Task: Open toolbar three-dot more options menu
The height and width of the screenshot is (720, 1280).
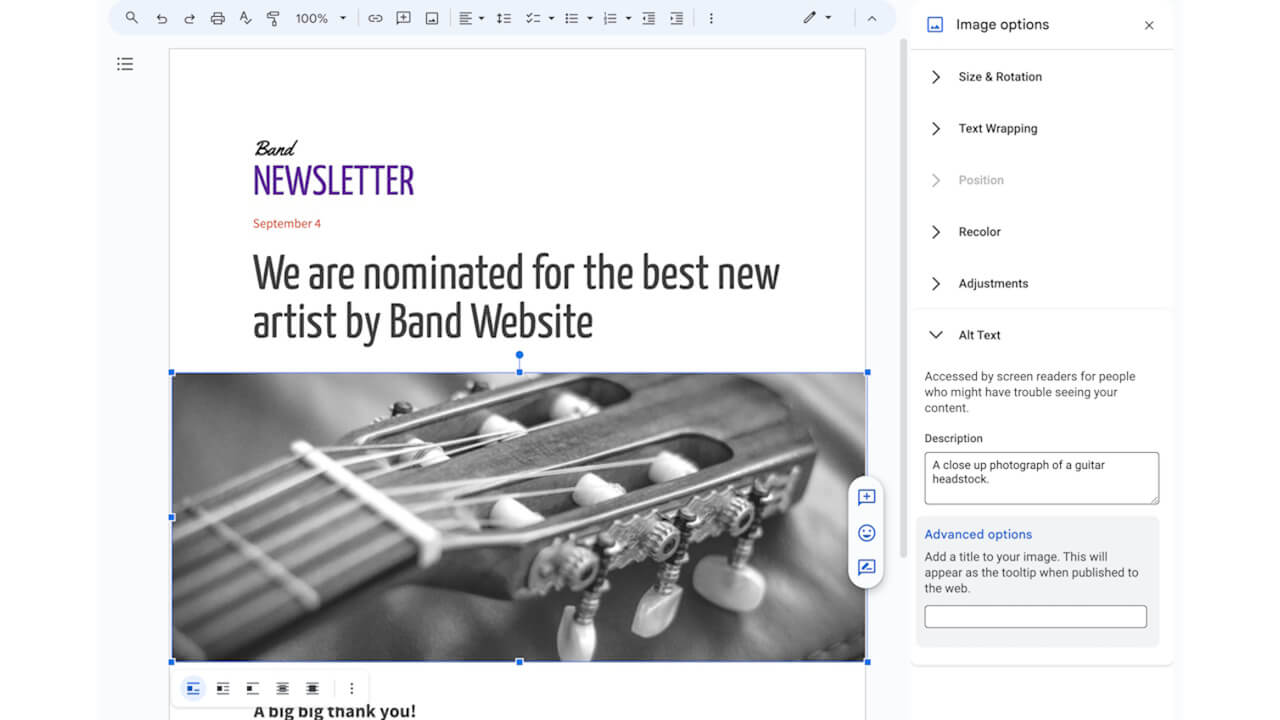Action: [711, 18]
